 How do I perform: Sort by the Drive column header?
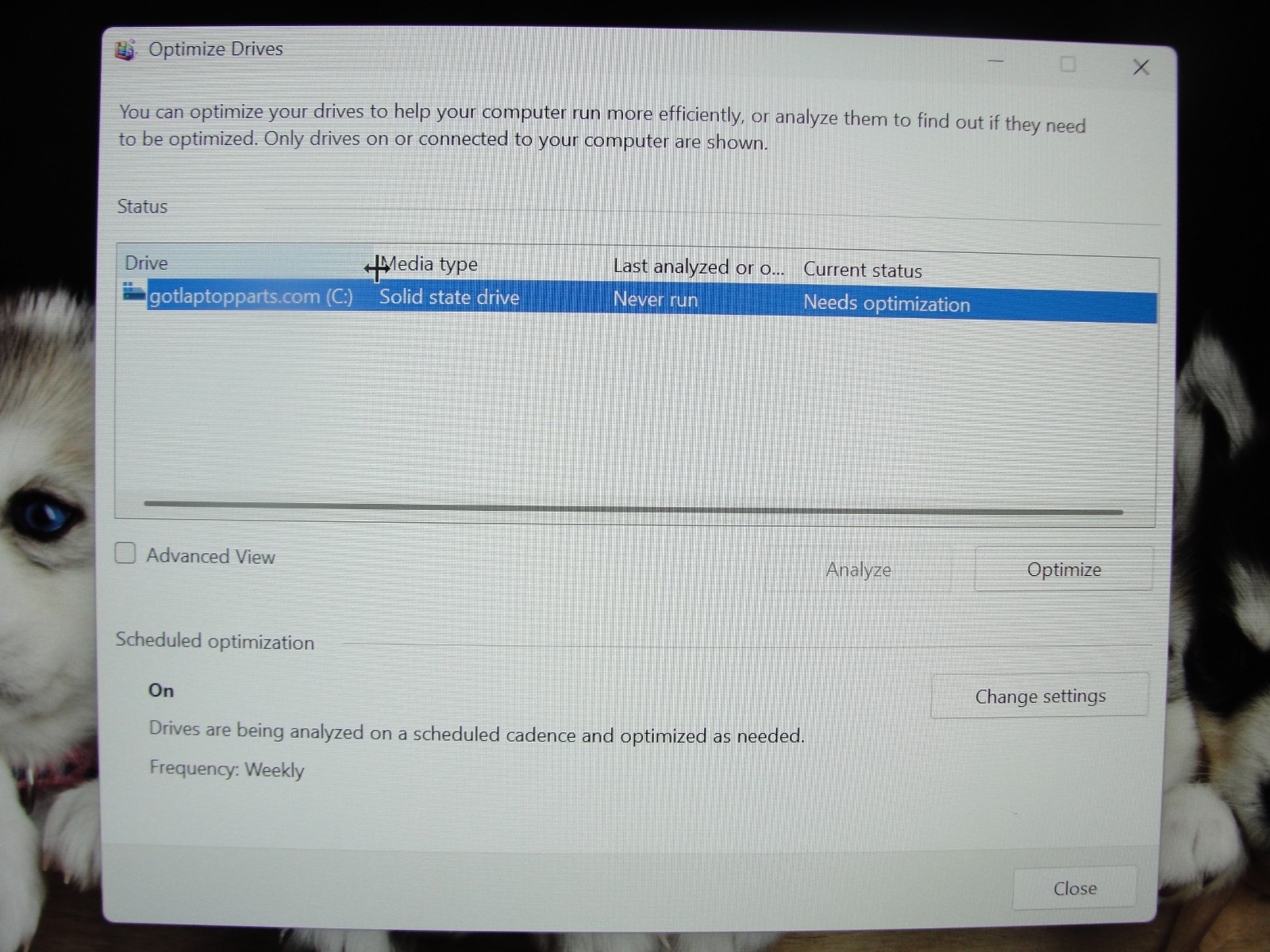click(246, 263)
